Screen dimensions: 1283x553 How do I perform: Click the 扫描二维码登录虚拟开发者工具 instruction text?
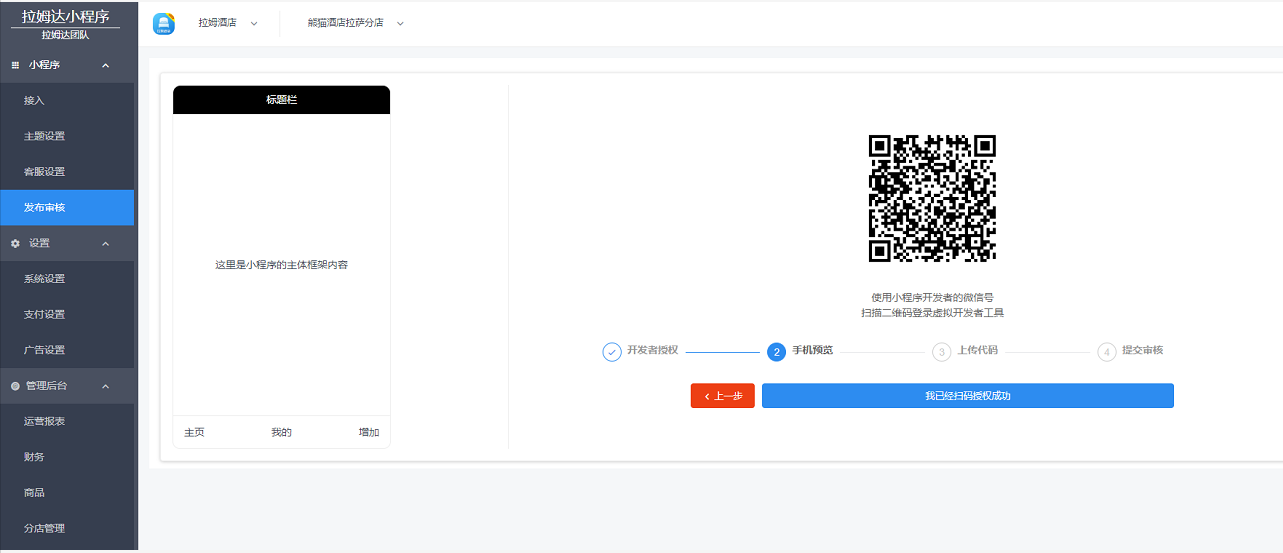(932, 313)
